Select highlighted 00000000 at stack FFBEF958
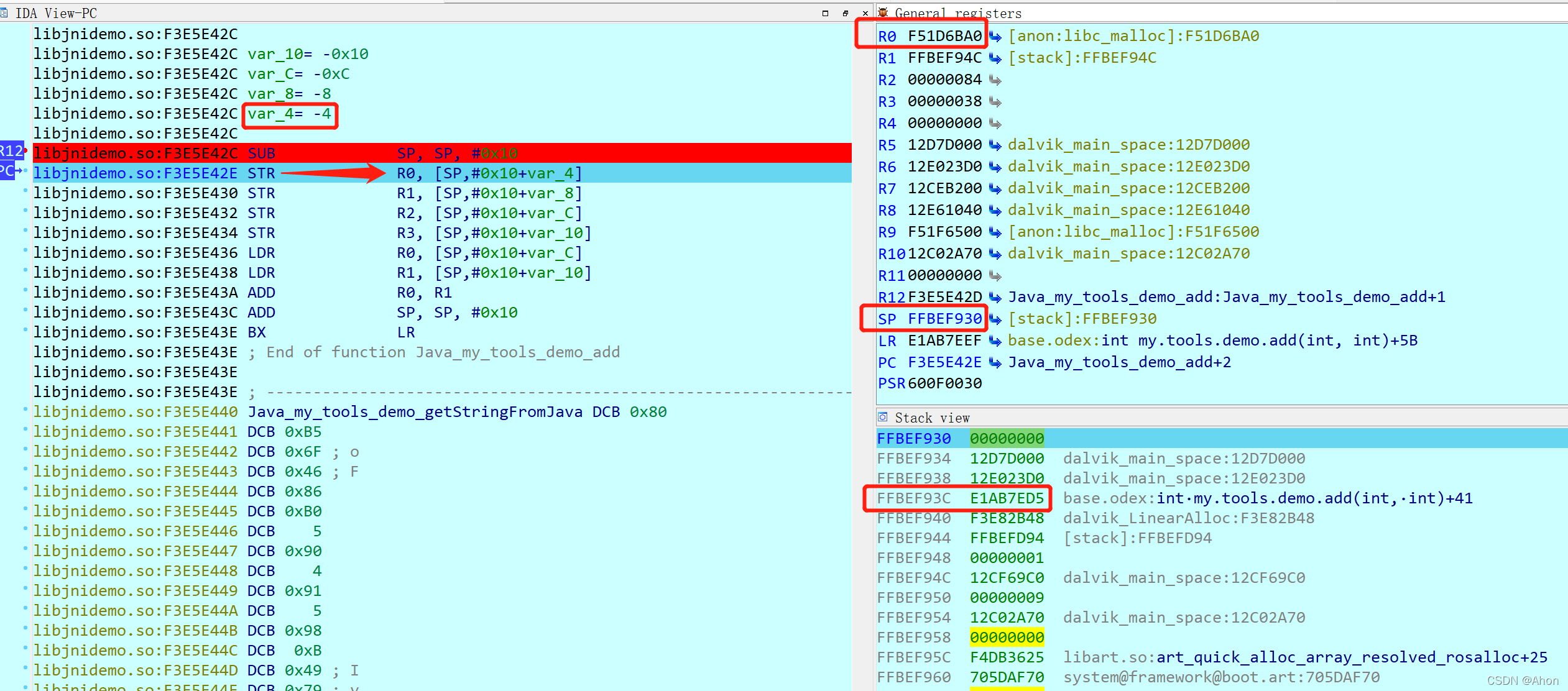 1007,638
